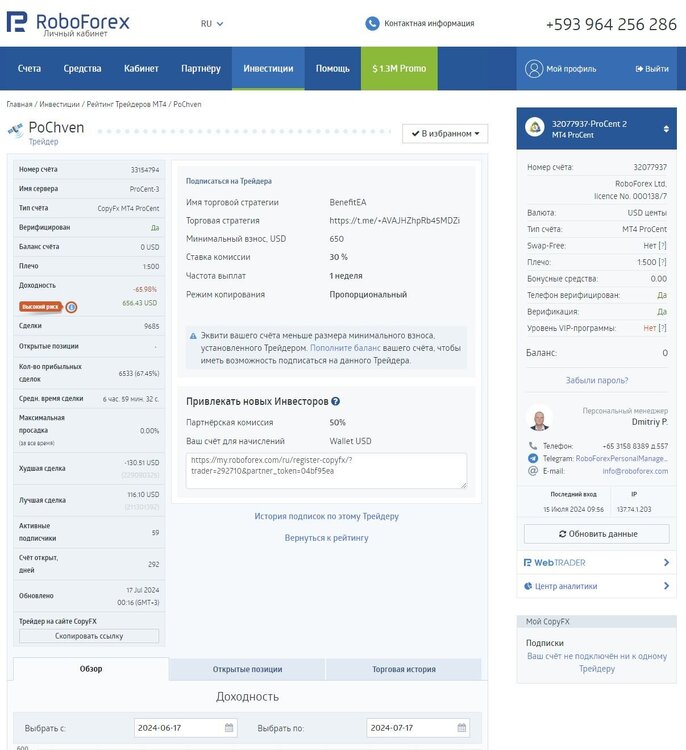Click the Выйти logout icon

coord(639,69)
